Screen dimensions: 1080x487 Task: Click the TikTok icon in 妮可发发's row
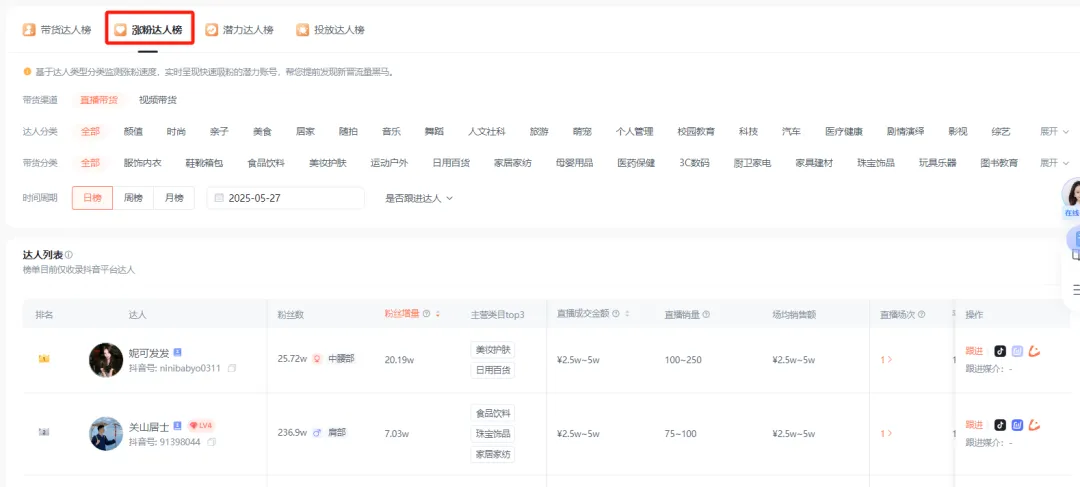(1000, 351)
